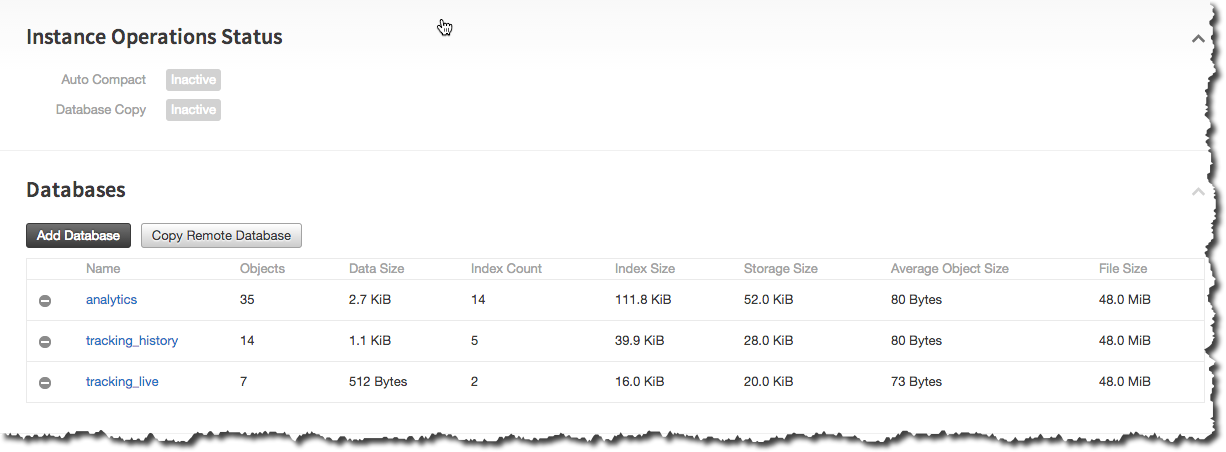
Task: Click the Auto Compact Inactive badge
Action: click(x=193, y=80)
